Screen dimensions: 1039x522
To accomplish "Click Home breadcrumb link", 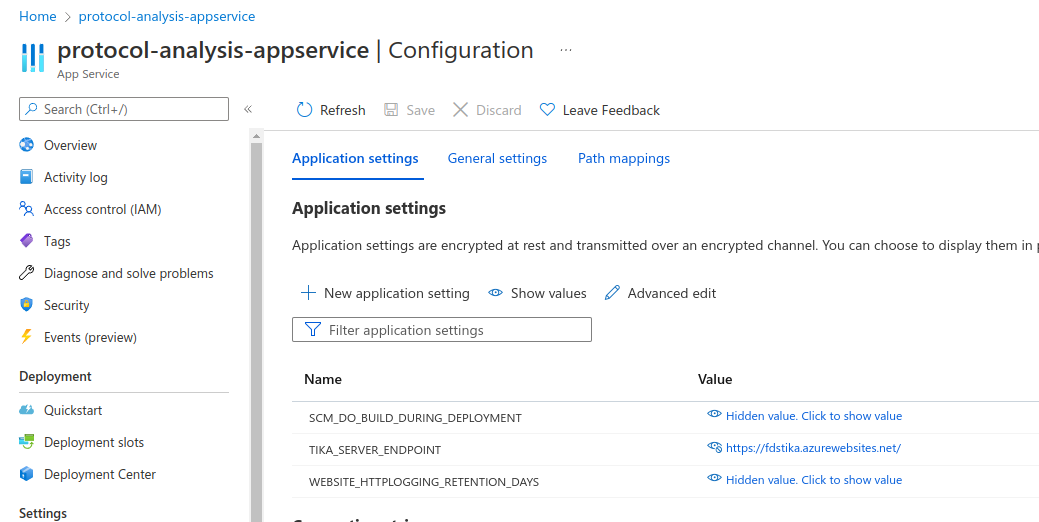I will tap(38, 17).
